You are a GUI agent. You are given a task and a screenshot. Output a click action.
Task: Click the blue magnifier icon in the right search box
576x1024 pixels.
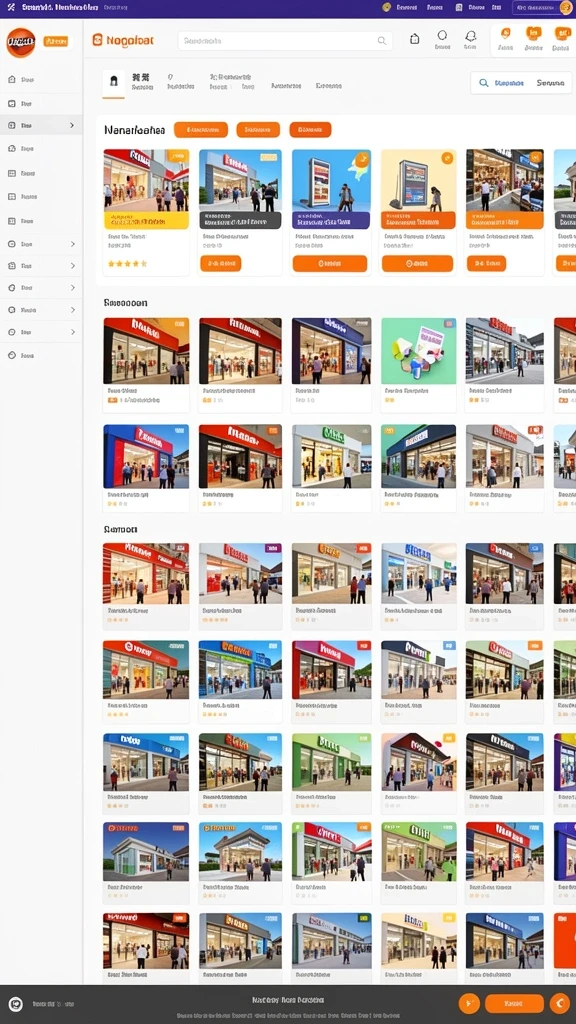[483, 83]
